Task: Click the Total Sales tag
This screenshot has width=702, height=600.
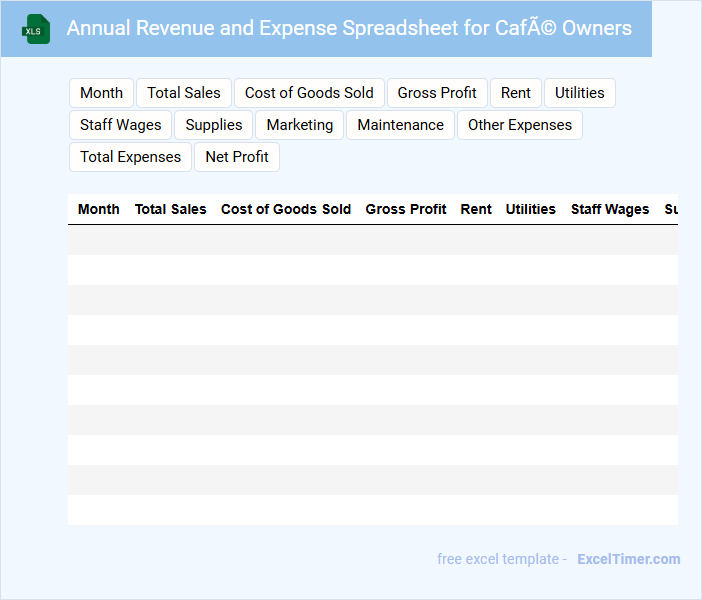Action: 184,93
